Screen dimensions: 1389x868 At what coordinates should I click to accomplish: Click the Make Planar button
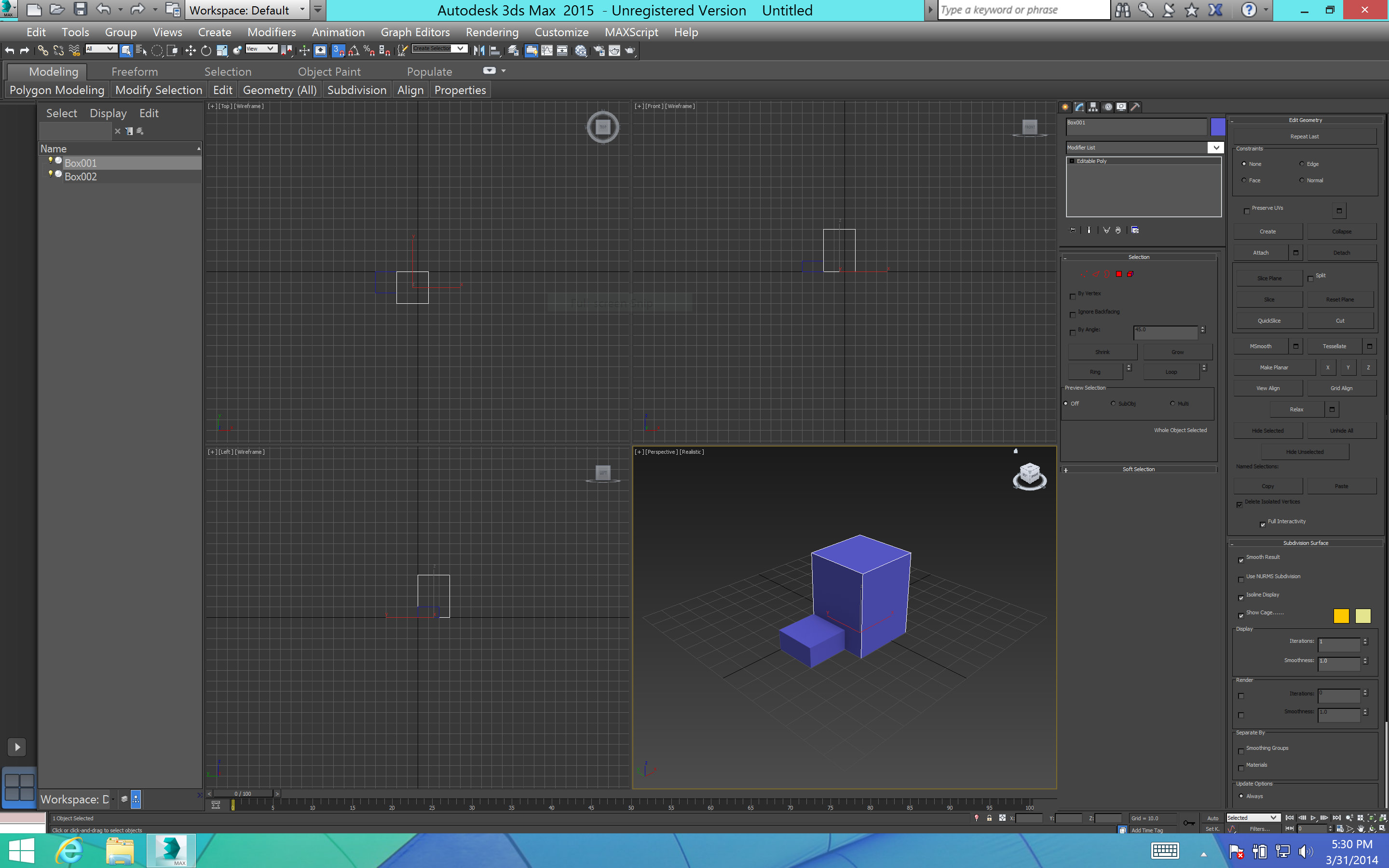tap(1276, 367)
